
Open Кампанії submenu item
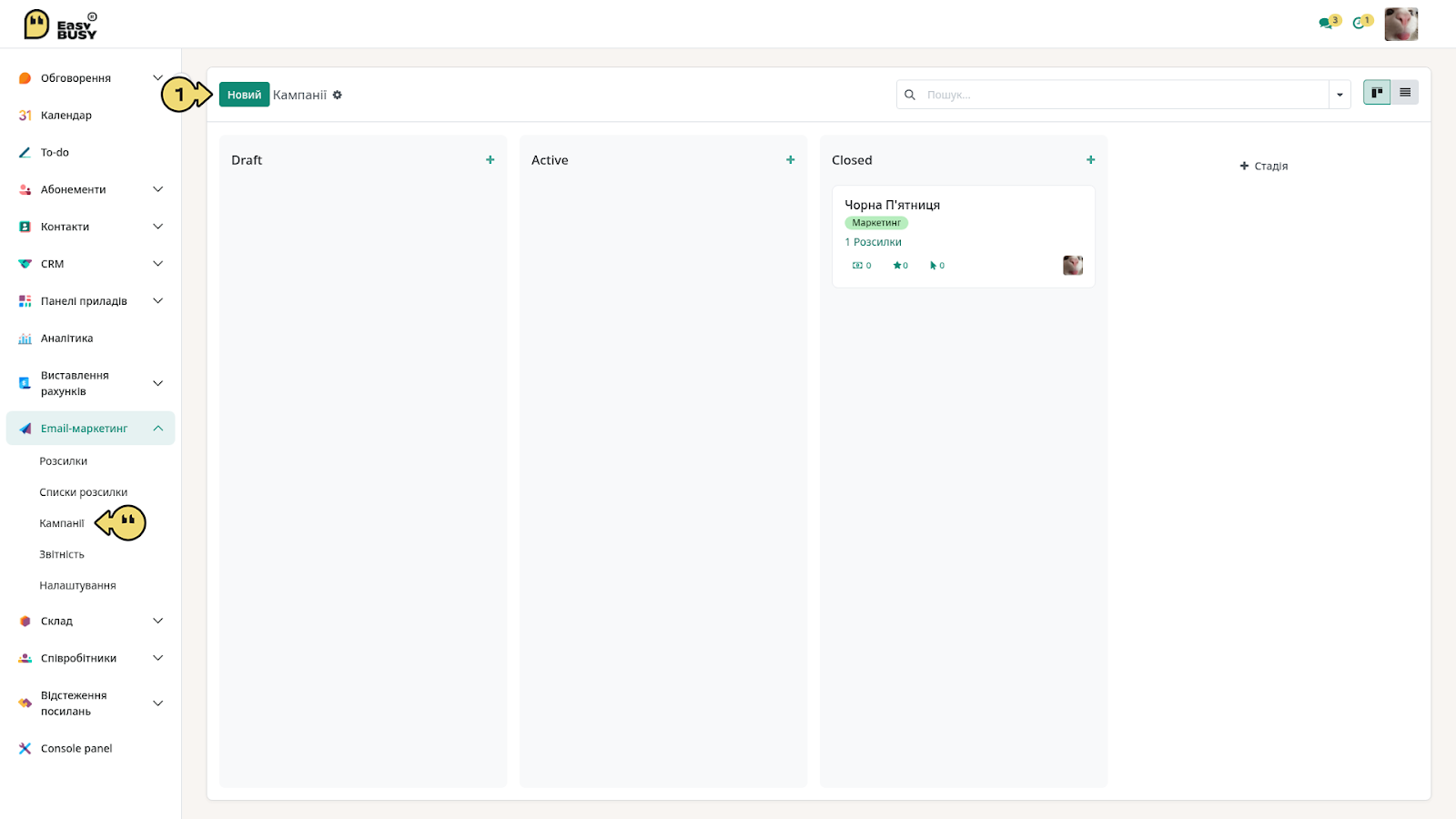point(62,523)
